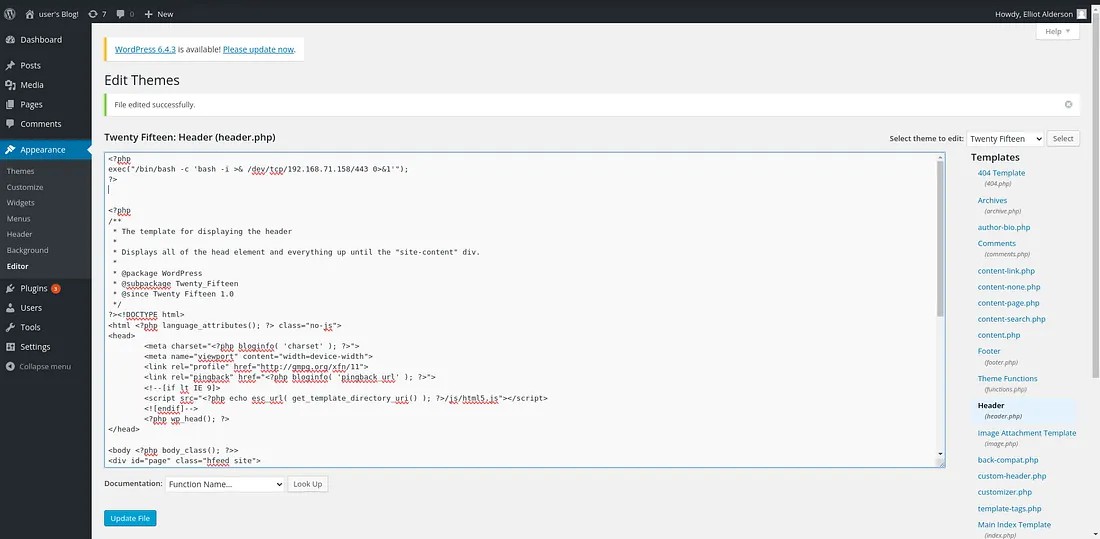The height and width of the screenshot is (539, 1100).
Task: Click the WordPress 6.4.3 link
Action: (x=145, y=50)
